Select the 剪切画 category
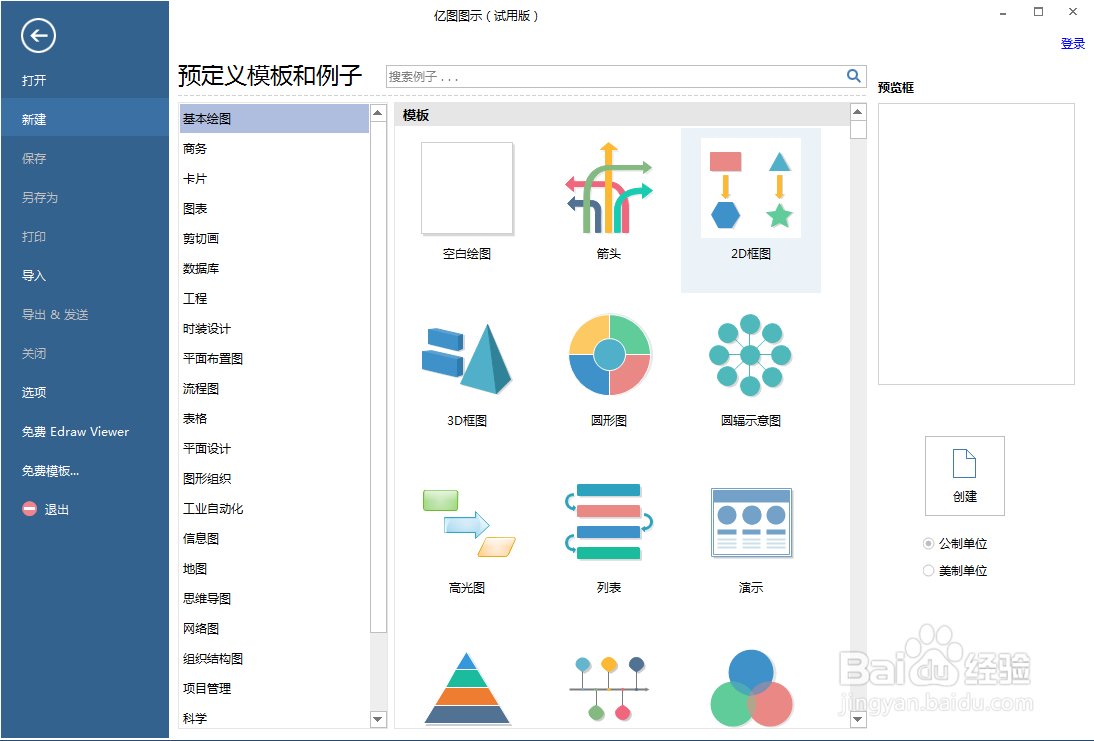The height and width of the screenshot is (741, 1094). pos(274,239)
